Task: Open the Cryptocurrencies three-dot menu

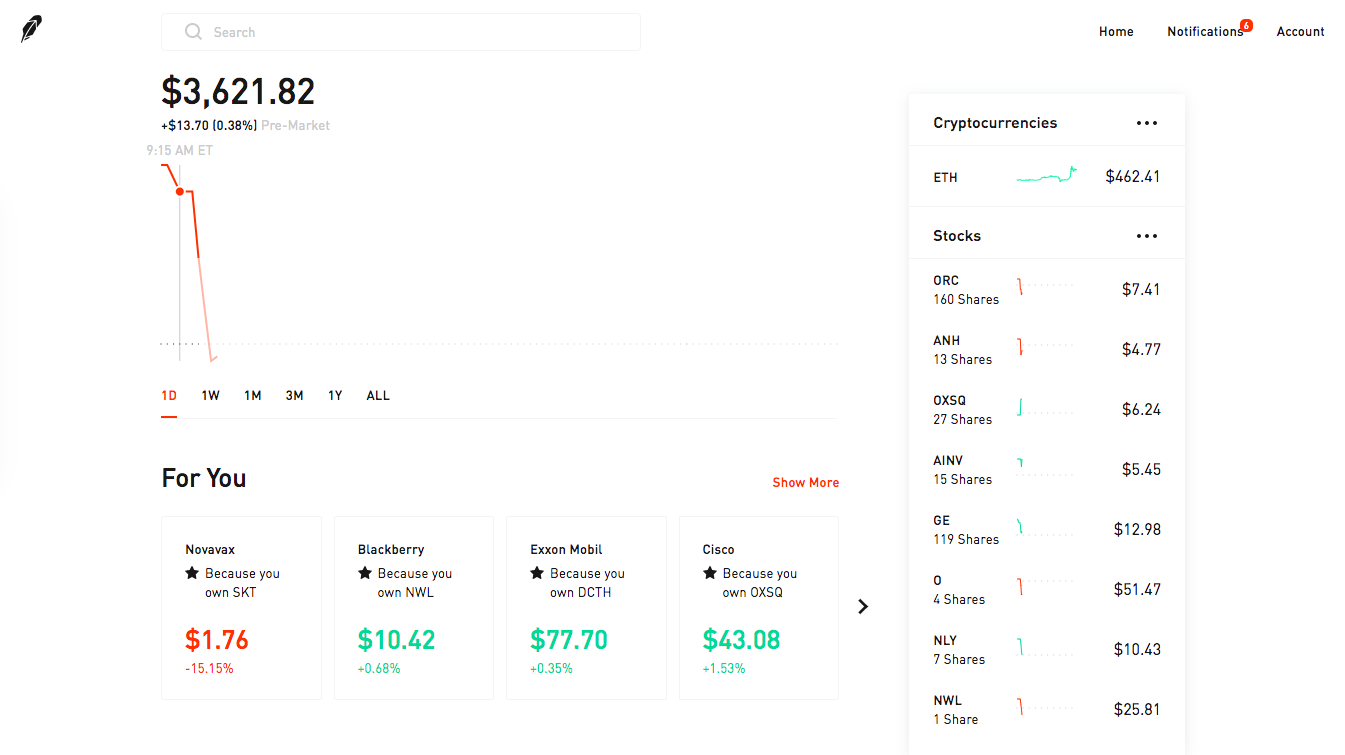Action: (x=1147, y=123)
